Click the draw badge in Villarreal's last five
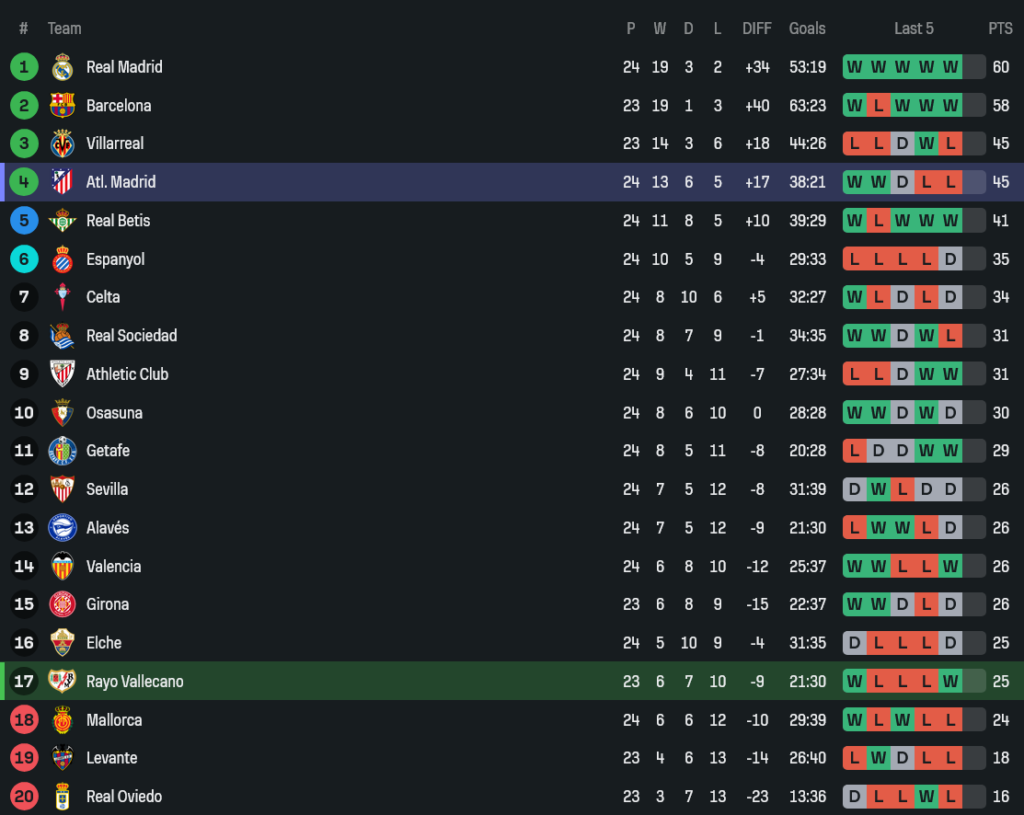 click(x=902, y=144)
